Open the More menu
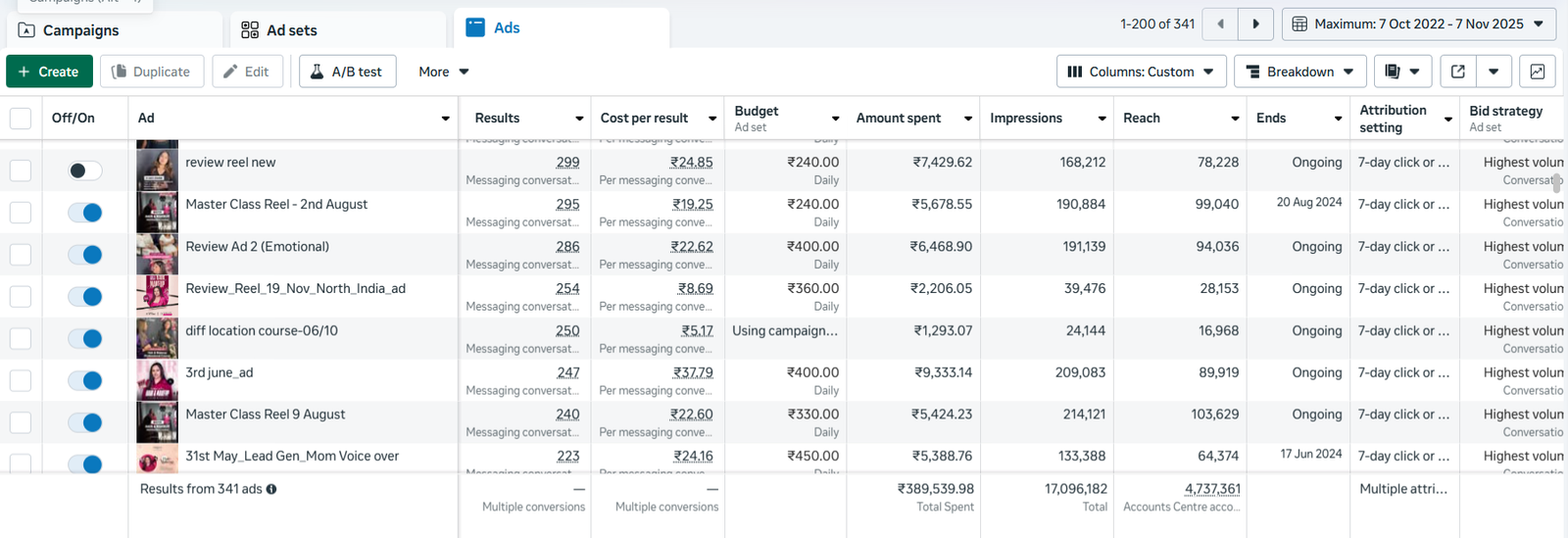The height and width of the screenshot is (538, 1568). pyautogui.click(x=443, y=72)
